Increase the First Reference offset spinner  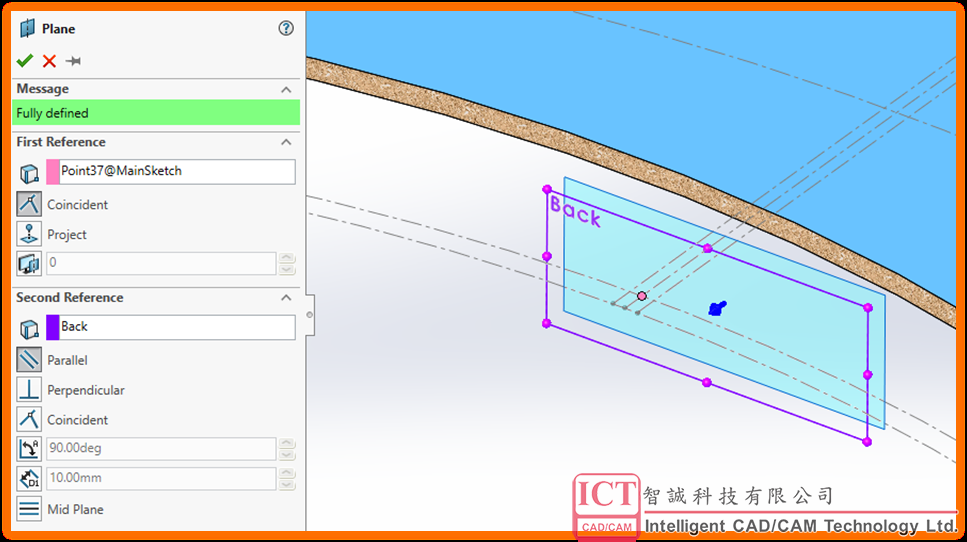coord(287,258)
